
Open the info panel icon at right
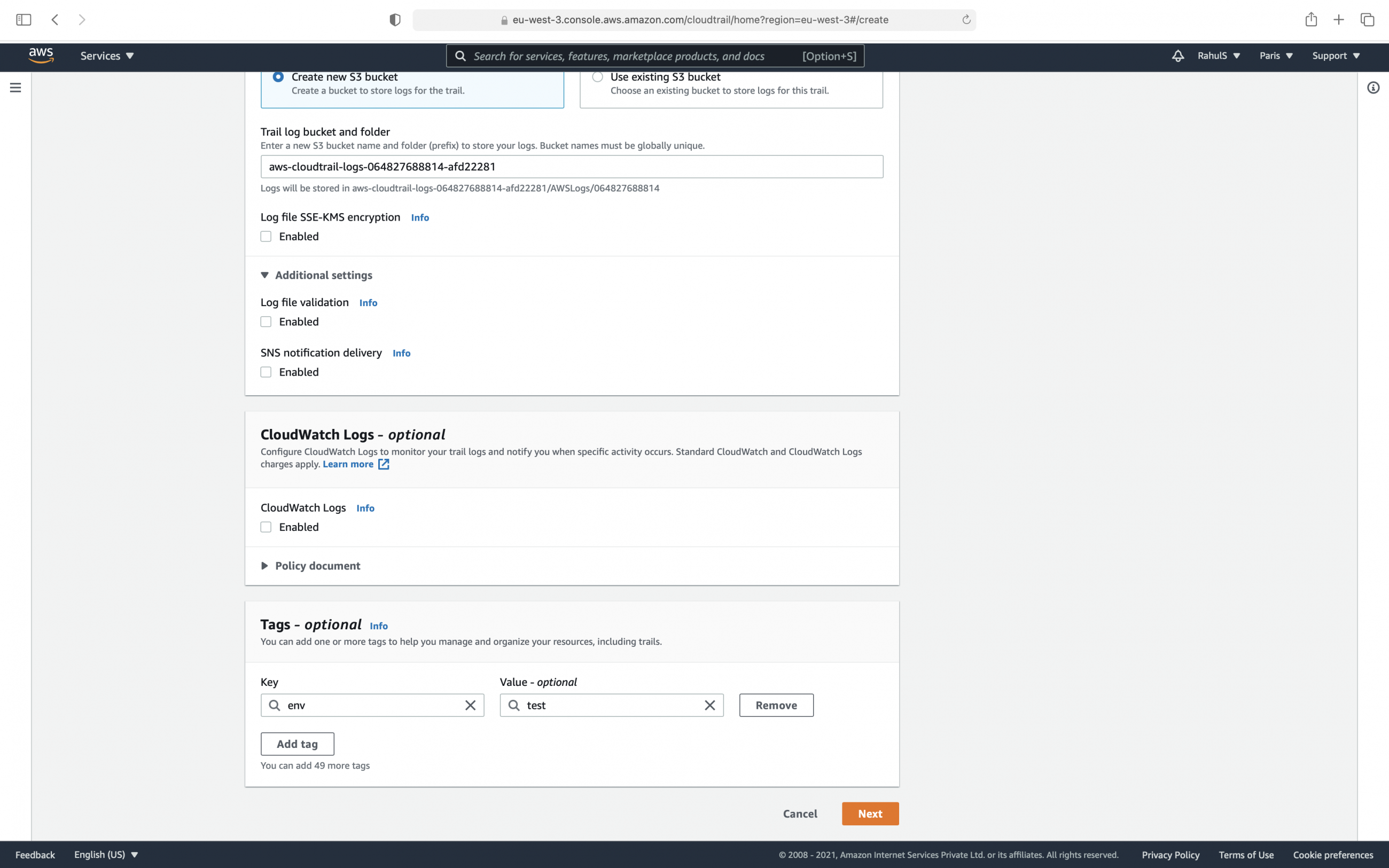click(1373, 87)
